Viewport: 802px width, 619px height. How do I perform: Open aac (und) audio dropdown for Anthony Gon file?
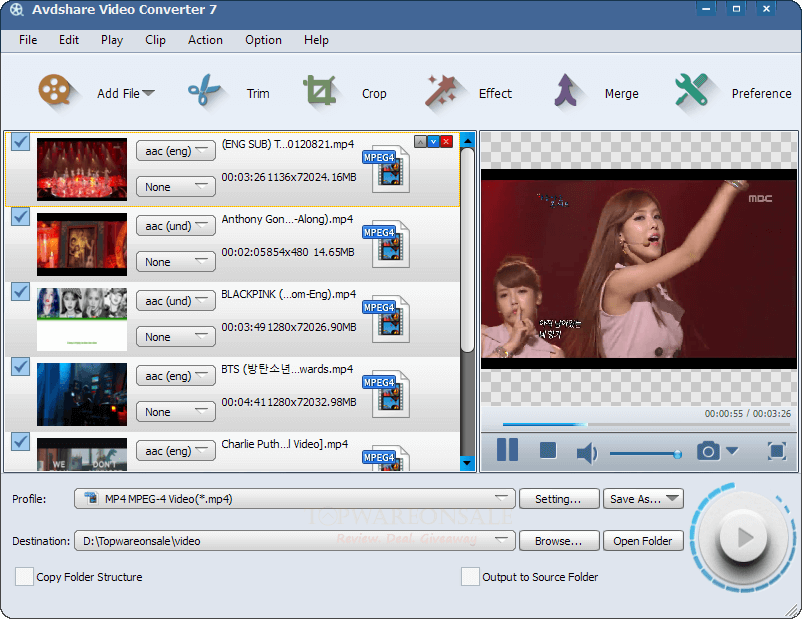point(175,226)
